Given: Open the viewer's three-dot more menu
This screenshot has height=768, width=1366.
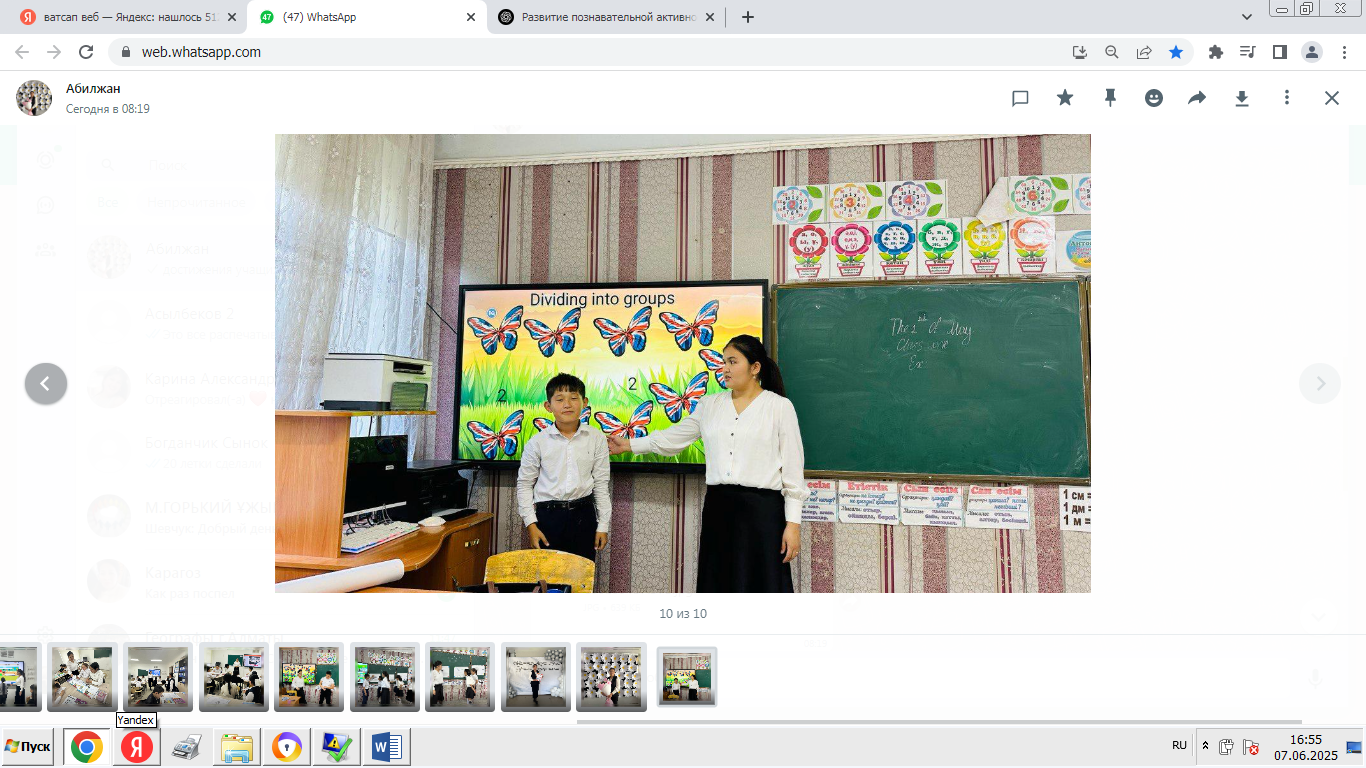Looking at the screenshot, I should point(1287,98).
